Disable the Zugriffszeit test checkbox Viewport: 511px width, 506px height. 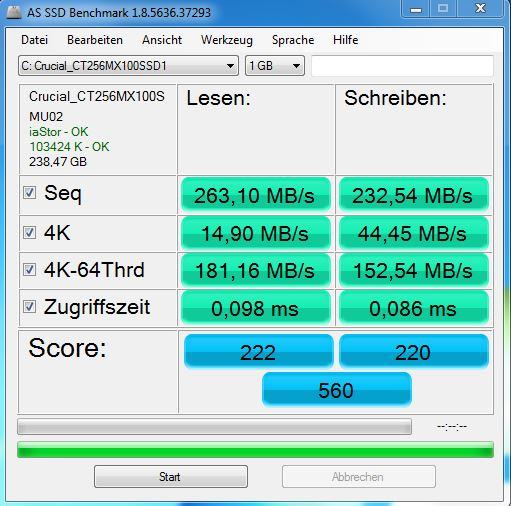pos(29,306)
